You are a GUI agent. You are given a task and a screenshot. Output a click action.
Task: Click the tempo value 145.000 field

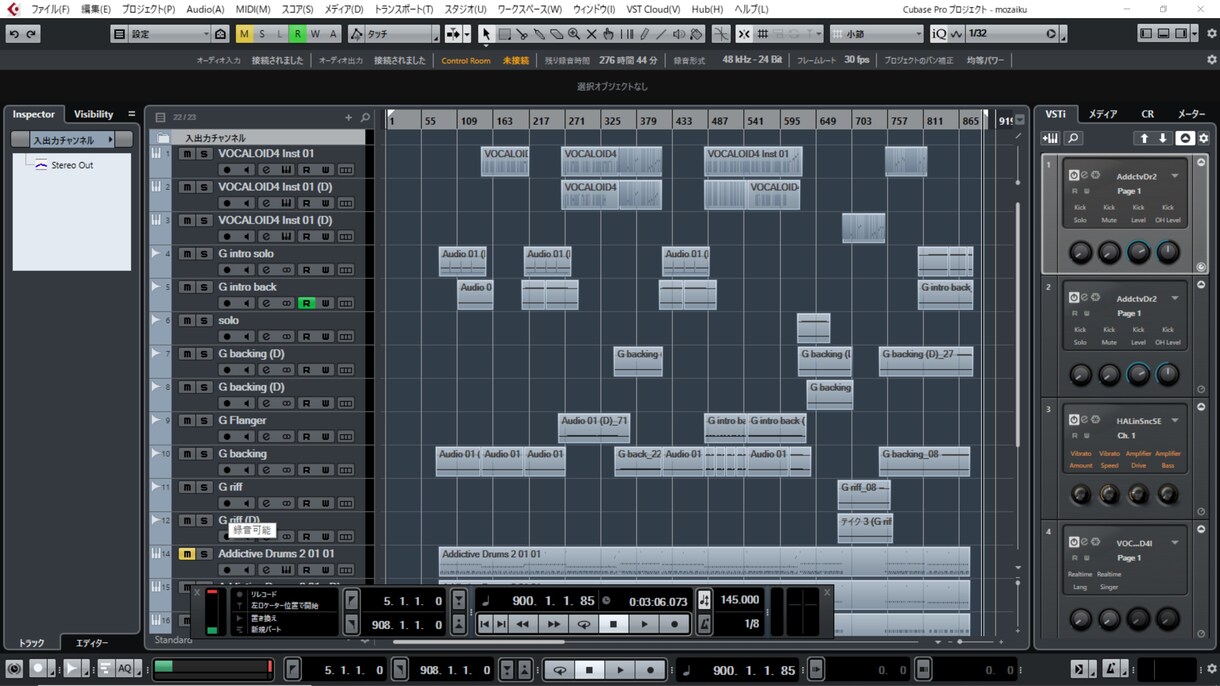click(x=740, y=600)
